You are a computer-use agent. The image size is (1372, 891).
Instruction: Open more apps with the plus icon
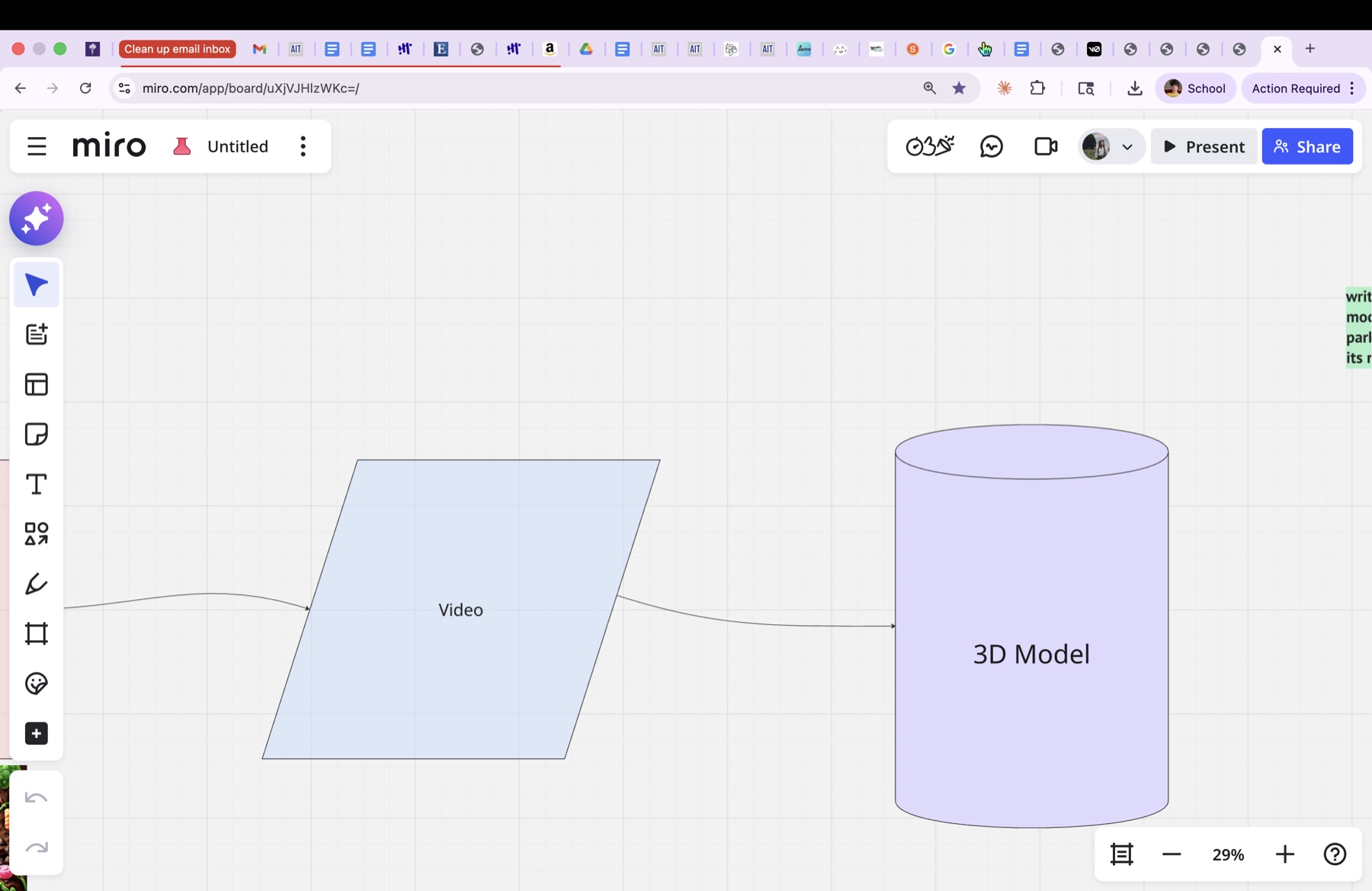point(36,733)
